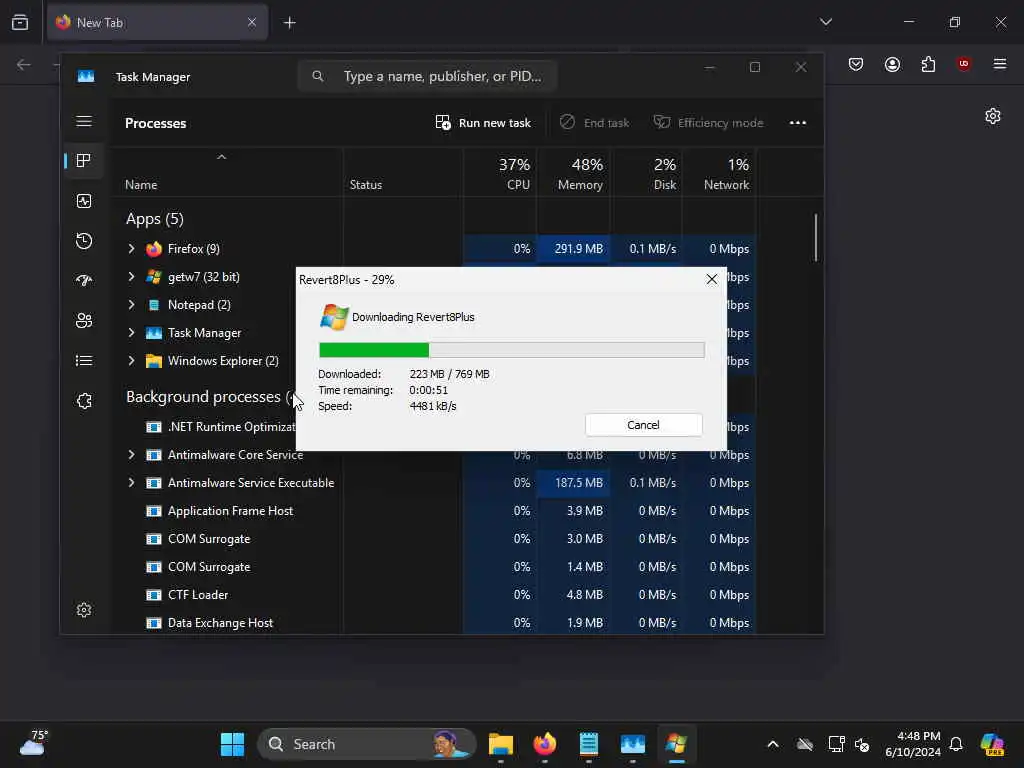Sort processes by CPU column

500,173
